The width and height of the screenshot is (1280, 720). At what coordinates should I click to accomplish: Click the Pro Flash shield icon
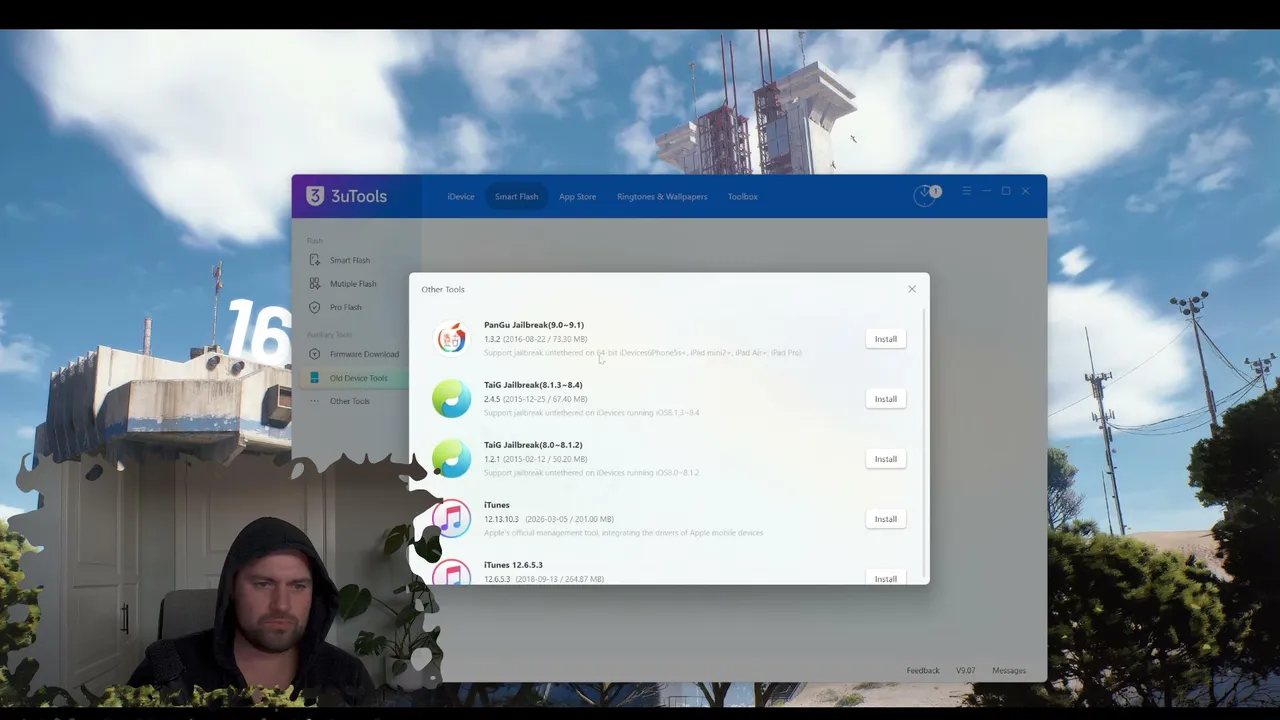coord(315,307)
